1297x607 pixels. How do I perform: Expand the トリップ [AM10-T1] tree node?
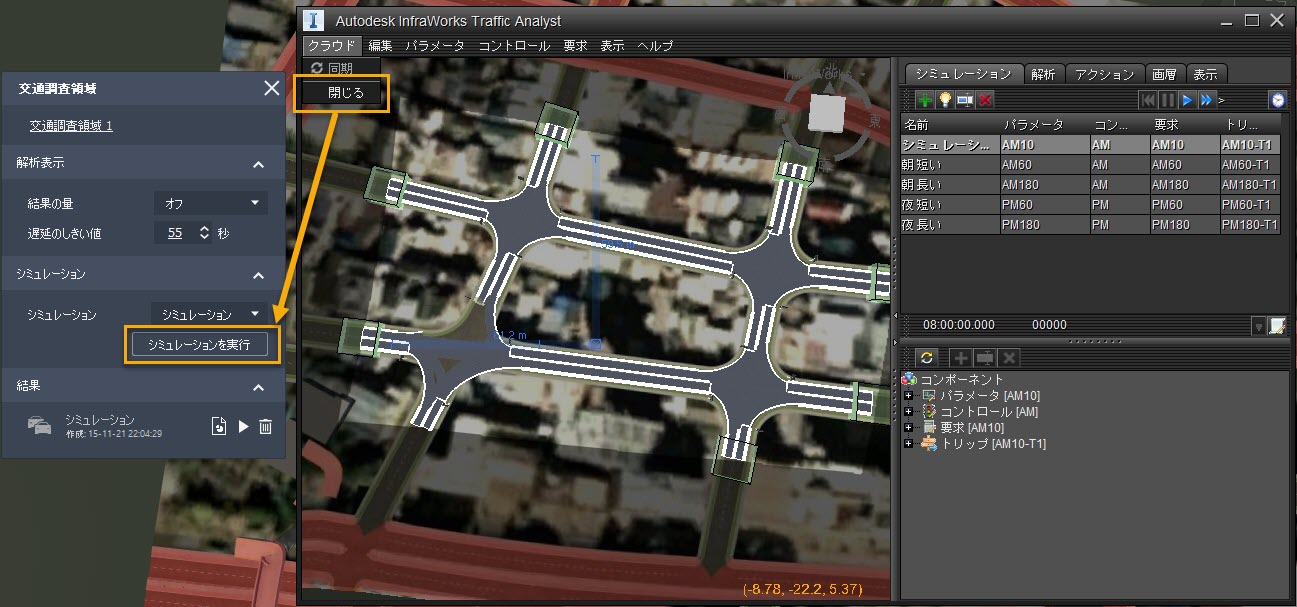pos(907,443)
